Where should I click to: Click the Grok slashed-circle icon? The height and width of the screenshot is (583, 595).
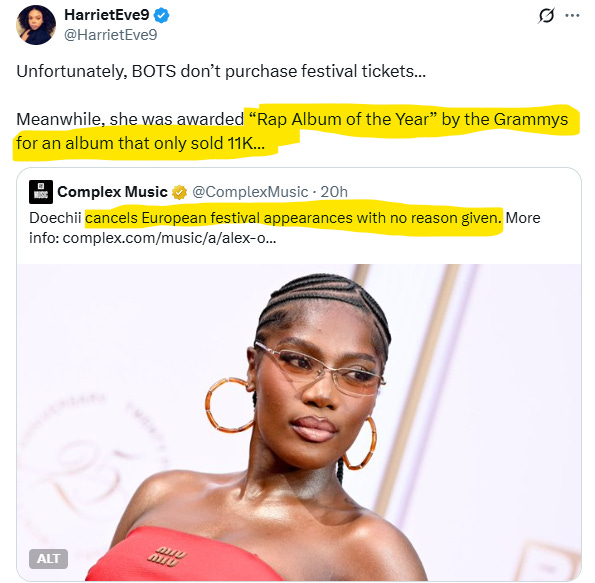[546, 16]
